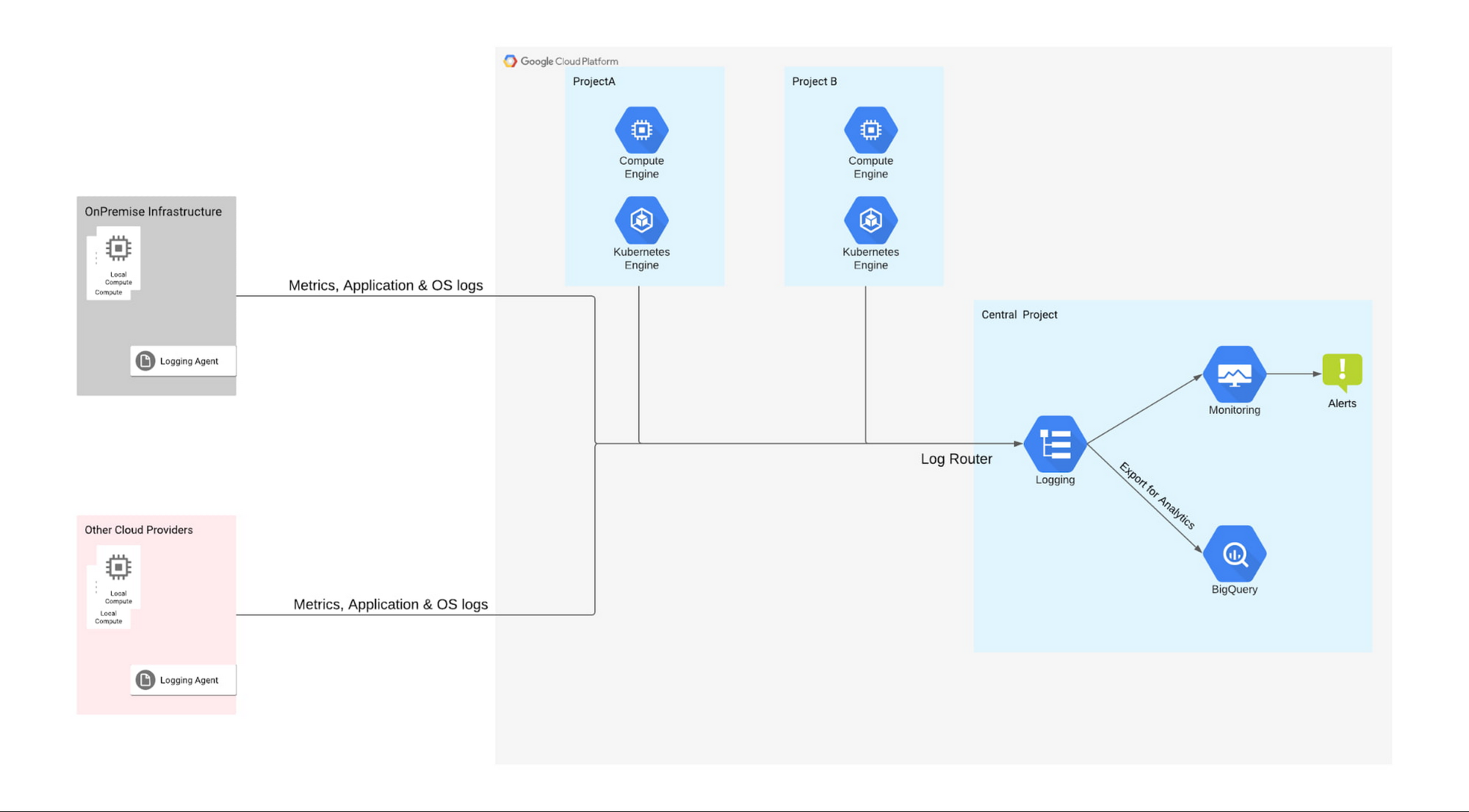Click the Export for Analytics arrow label
Screen dimensions: 1469x812
pyautogui.click(x=1158, y=495)
